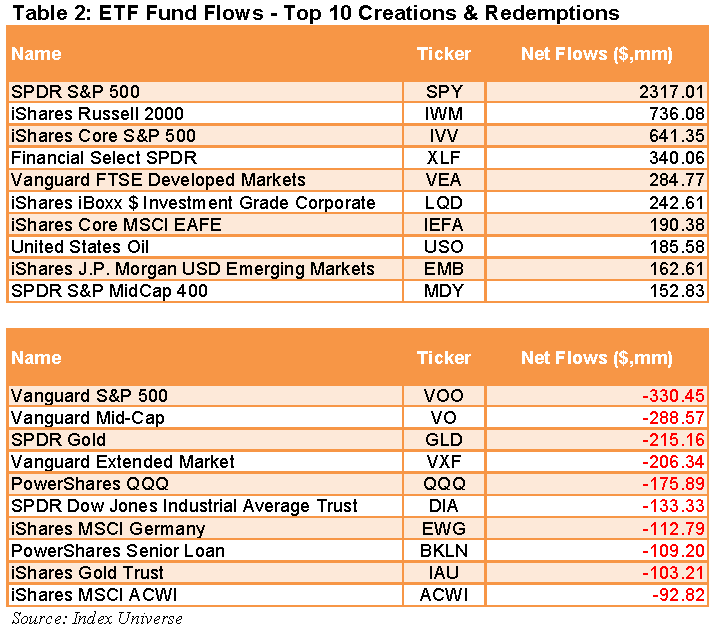Click the net flow value 2317.01
The width and height of the screenshot is (718, 631).
point(672,92)
